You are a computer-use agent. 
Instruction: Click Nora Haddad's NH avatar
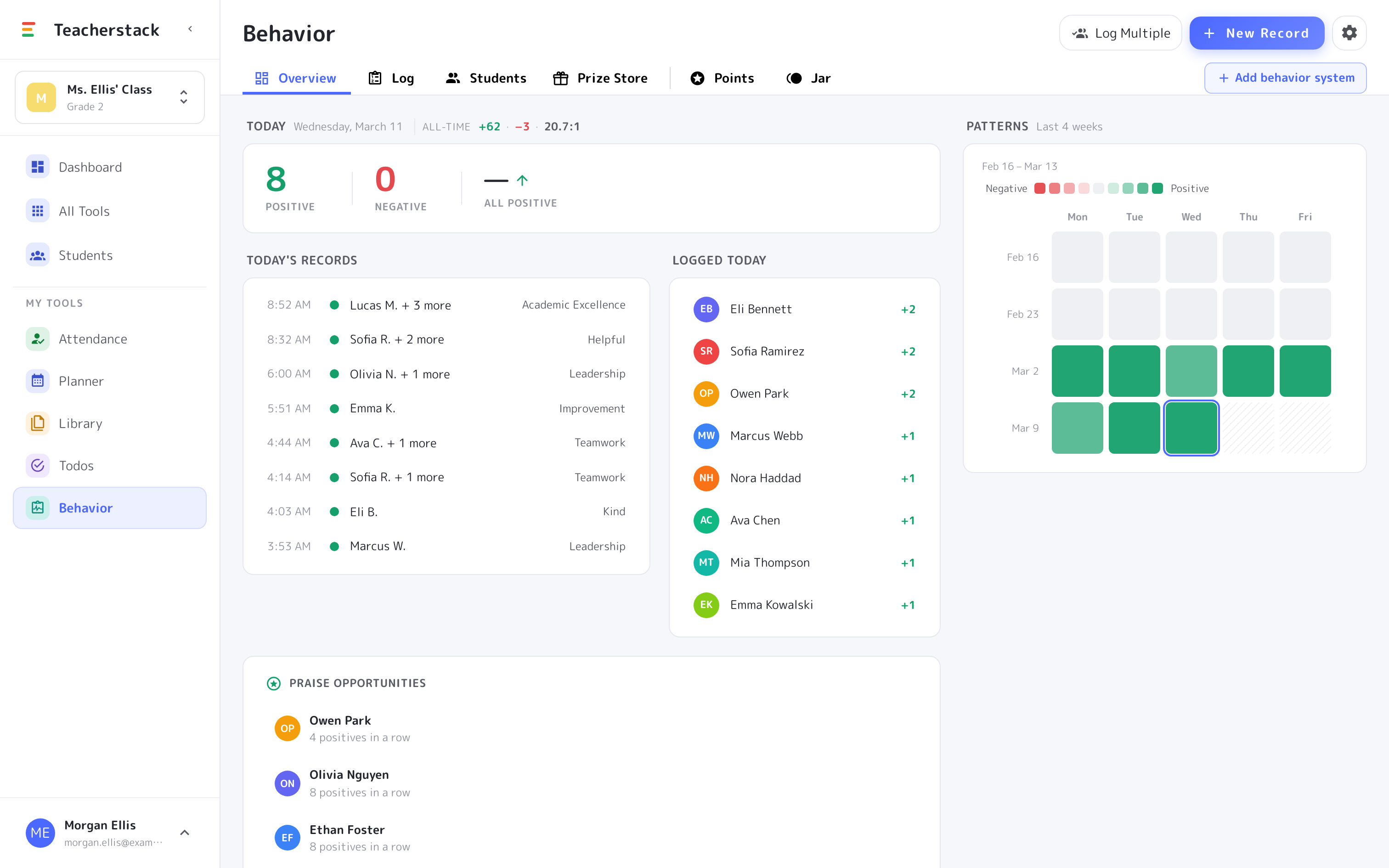pos(706,478)
